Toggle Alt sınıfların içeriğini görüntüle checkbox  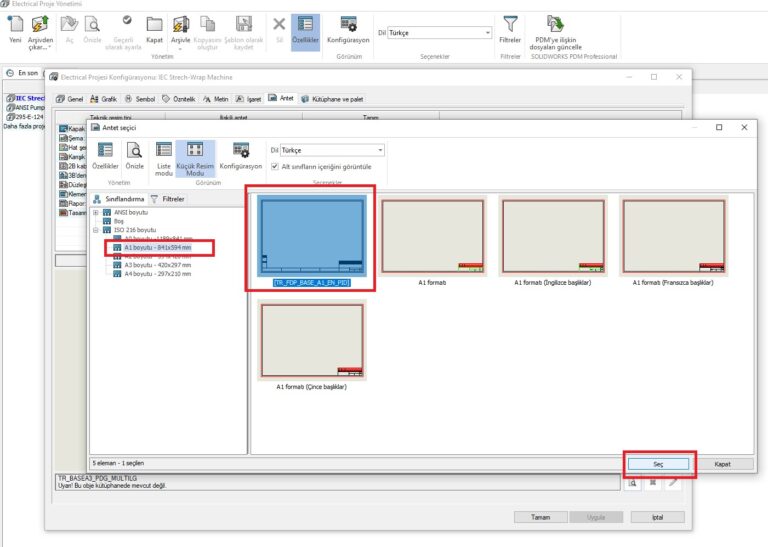coord(275,166)
